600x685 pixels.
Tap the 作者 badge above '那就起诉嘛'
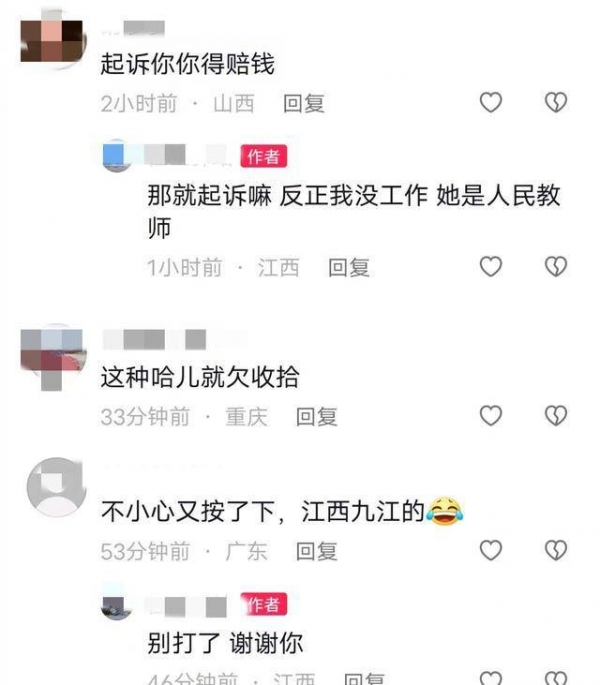click(264, 156)
